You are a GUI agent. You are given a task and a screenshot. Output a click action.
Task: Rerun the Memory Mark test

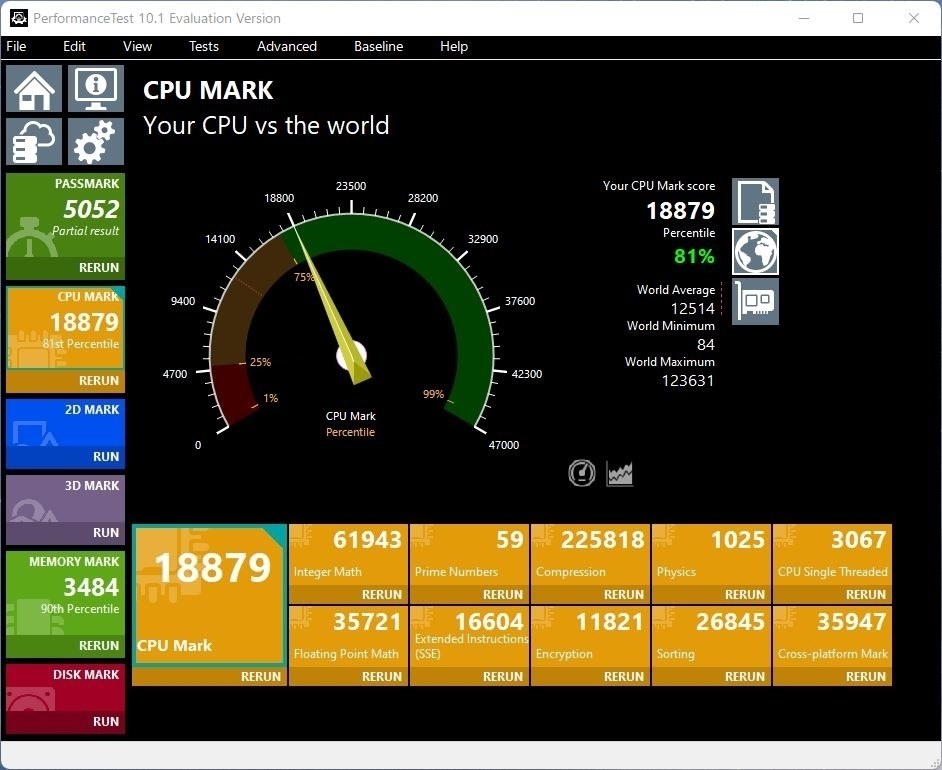pyautogui.click(x=65, y=646)
